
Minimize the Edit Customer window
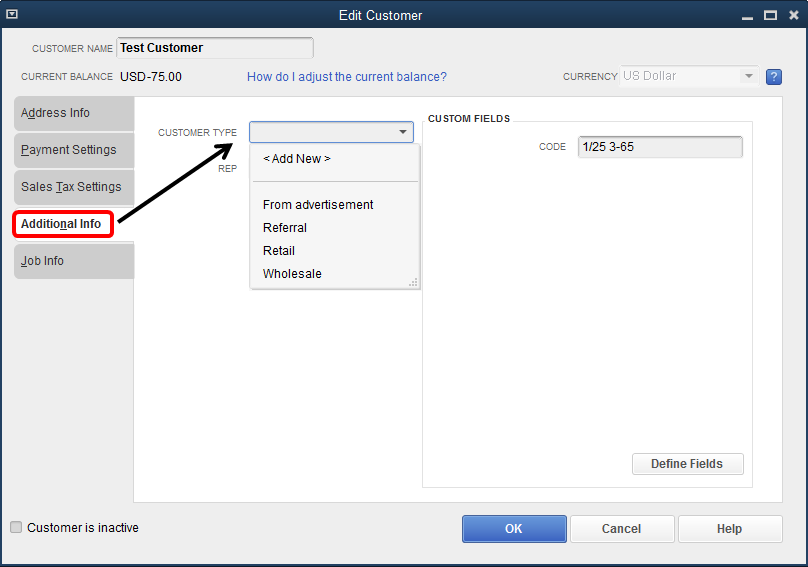coord(747,16)
